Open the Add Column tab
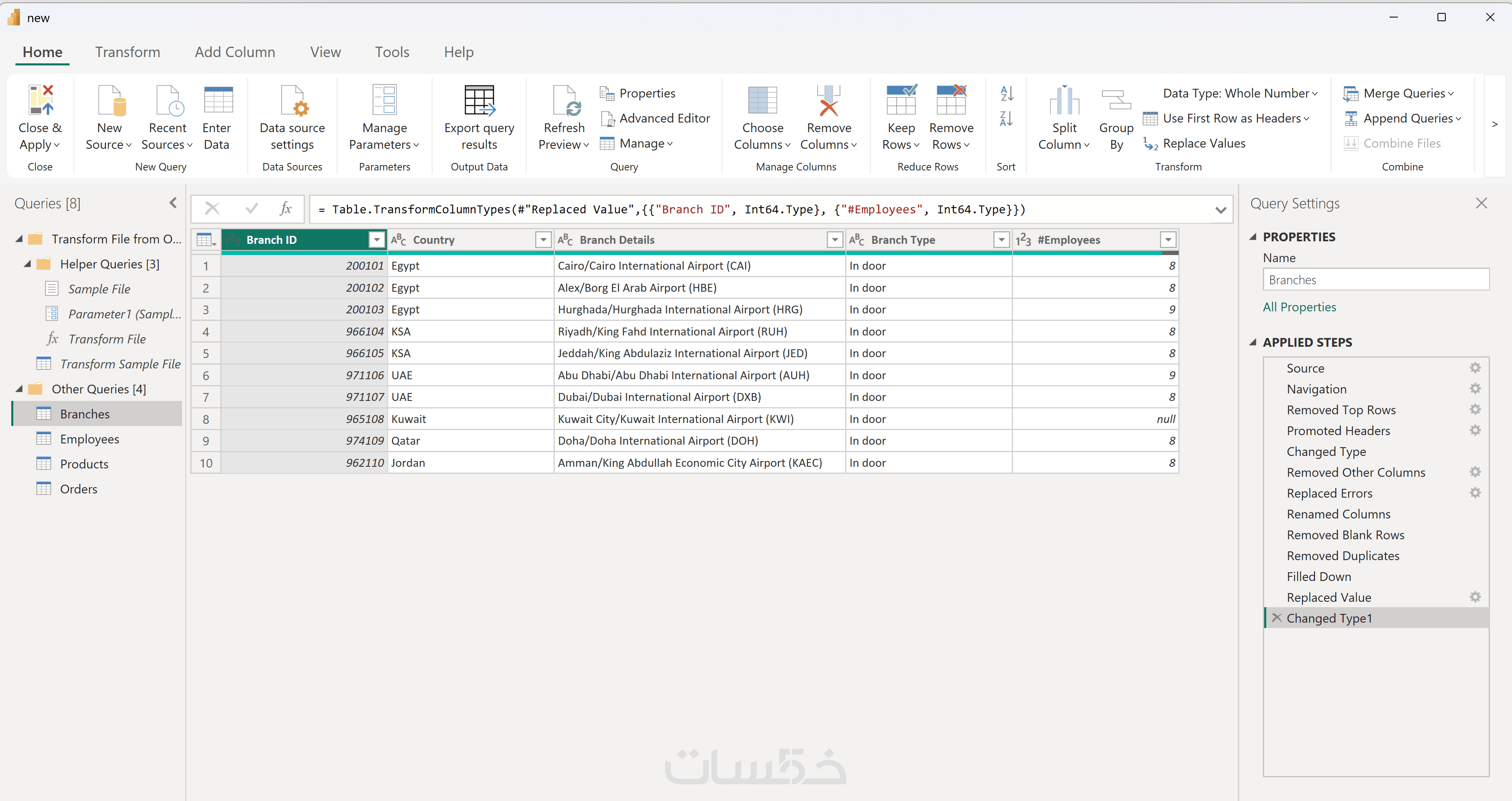This screenshot has height=801, width=1512. tap(235, 52)
